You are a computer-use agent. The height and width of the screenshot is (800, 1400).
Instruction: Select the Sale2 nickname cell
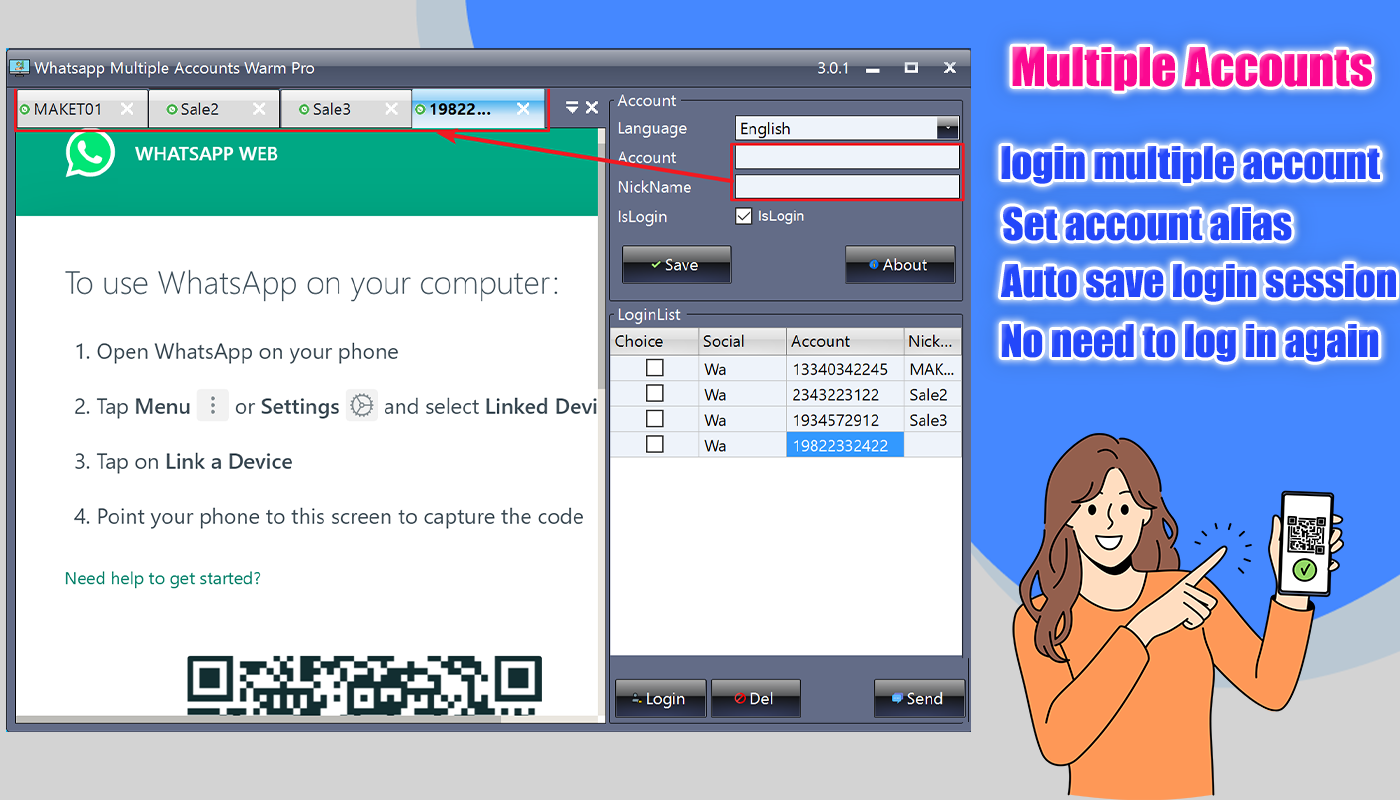coord(933,394)
